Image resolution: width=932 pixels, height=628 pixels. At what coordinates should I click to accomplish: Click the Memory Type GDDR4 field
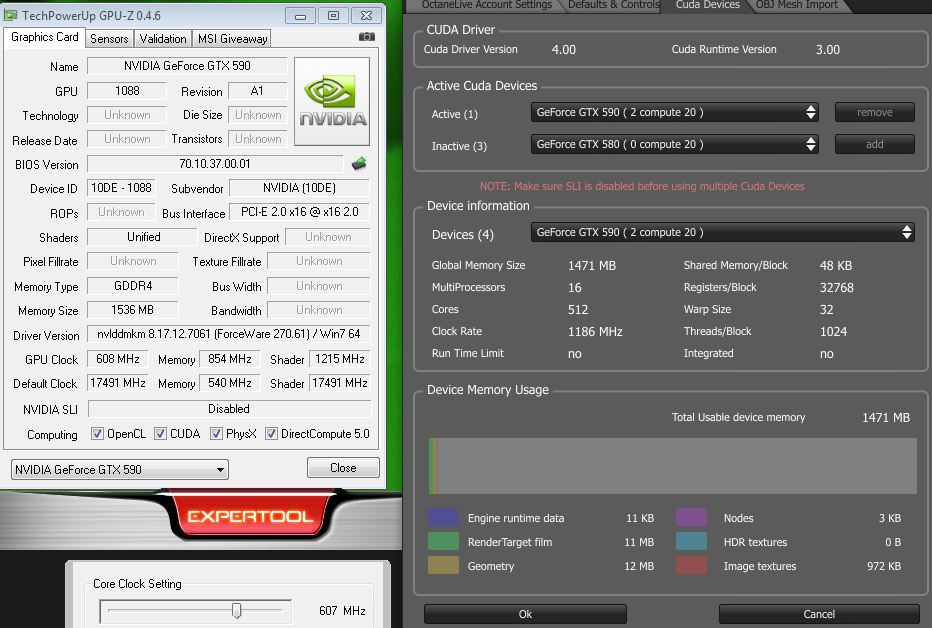[133, 286]
